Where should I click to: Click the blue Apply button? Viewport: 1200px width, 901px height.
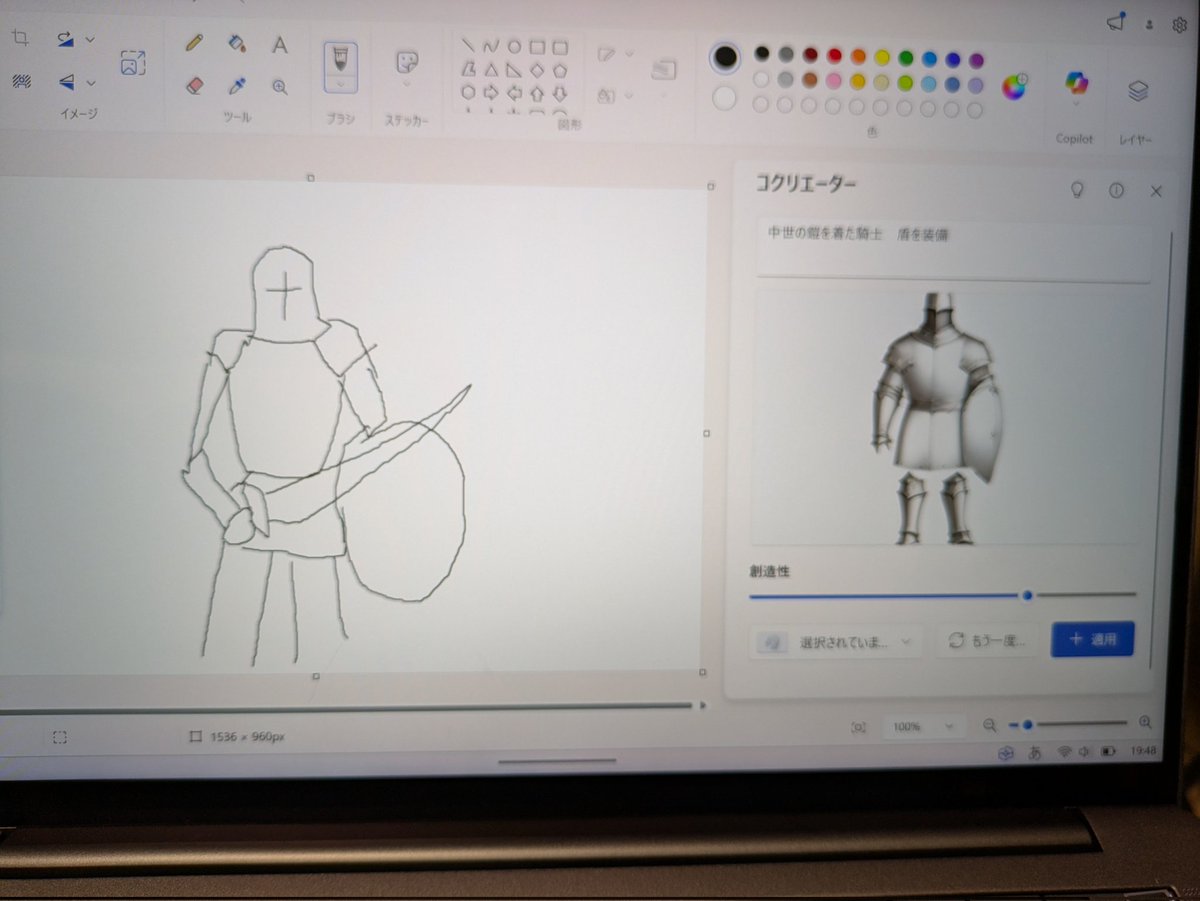[1092, 639]
